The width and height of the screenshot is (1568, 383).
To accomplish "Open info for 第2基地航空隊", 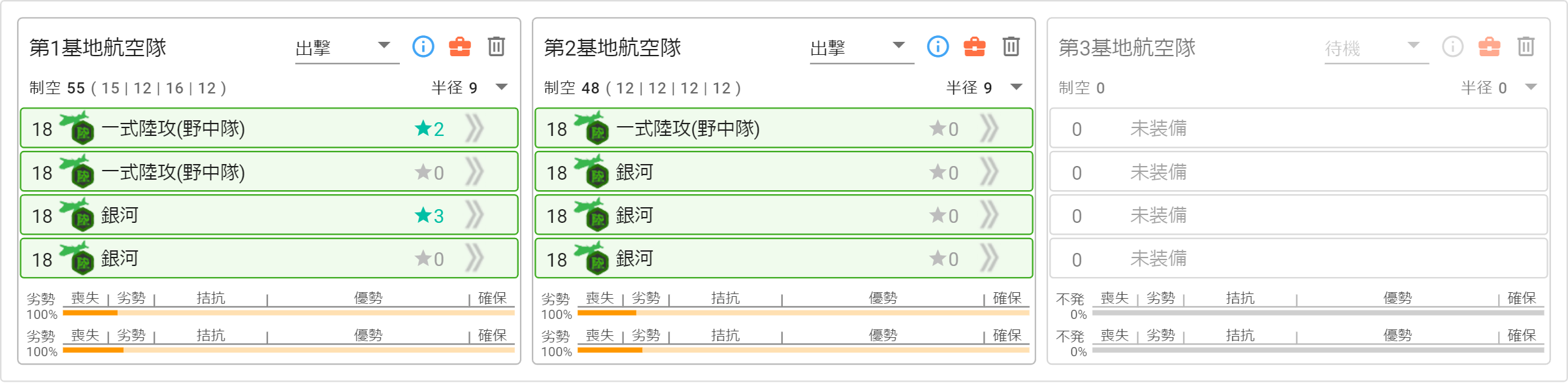I will click(x=938, y=46).
